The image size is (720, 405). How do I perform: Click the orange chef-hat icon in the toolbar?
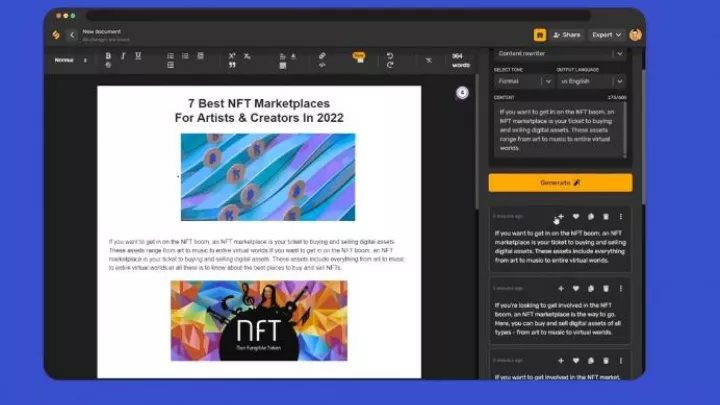359,57
